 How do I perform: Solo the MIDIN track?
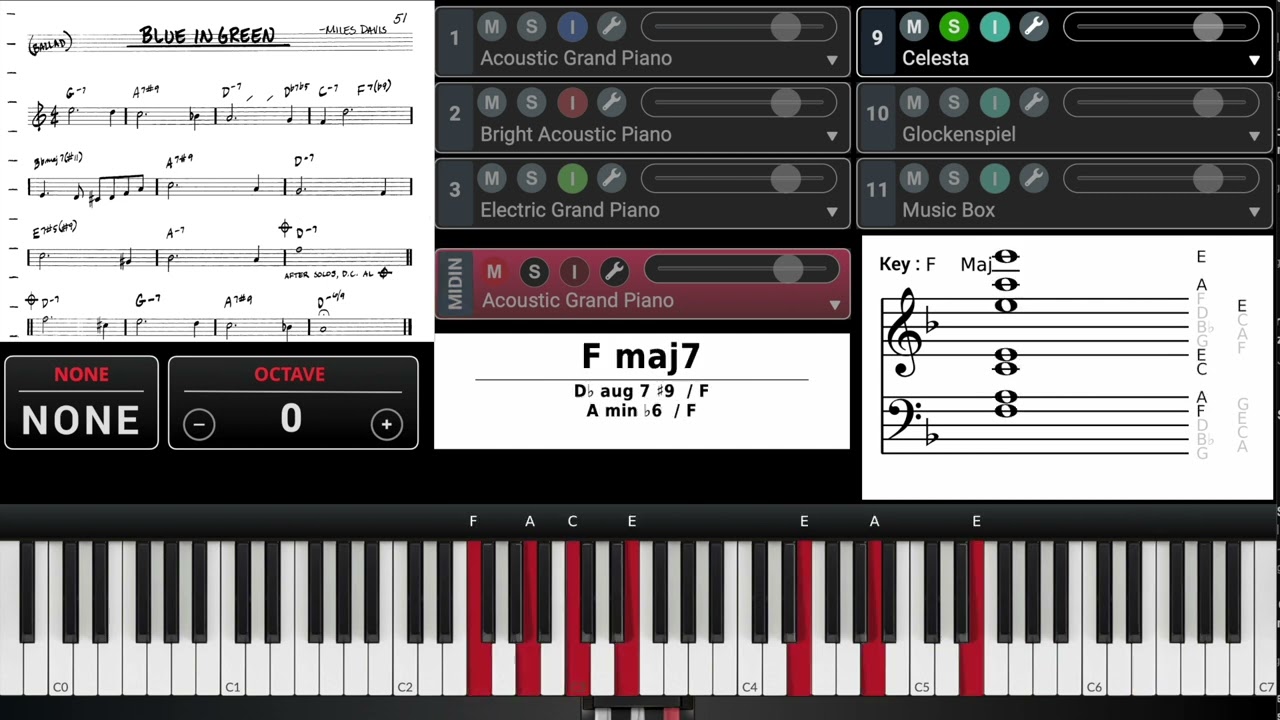click(533, 271)
